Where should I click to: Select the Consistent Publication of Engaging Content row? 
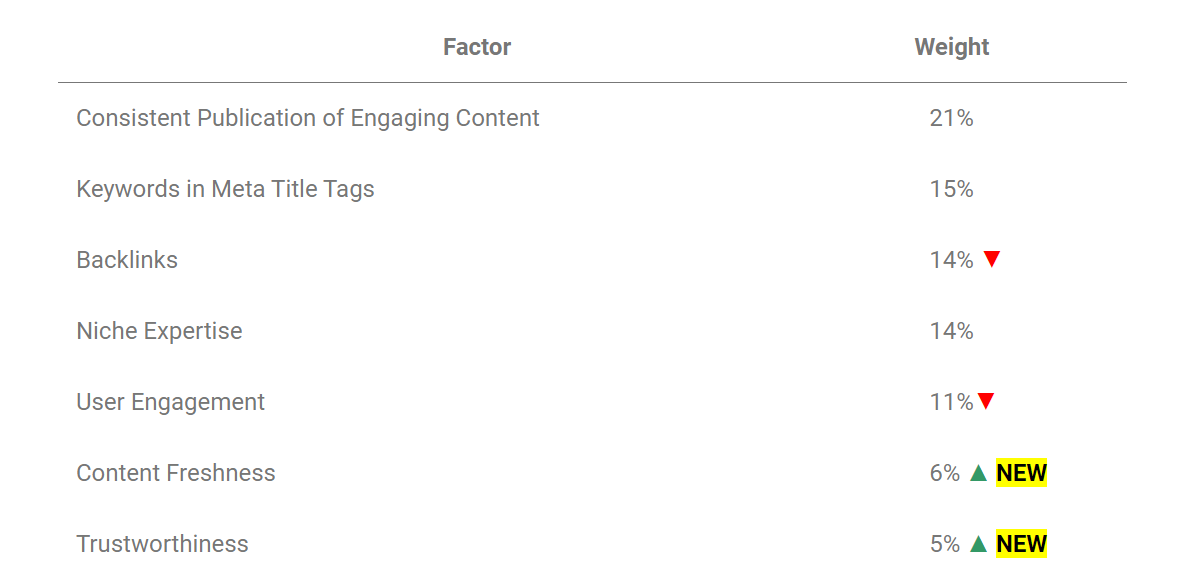(x=307, y=118)
